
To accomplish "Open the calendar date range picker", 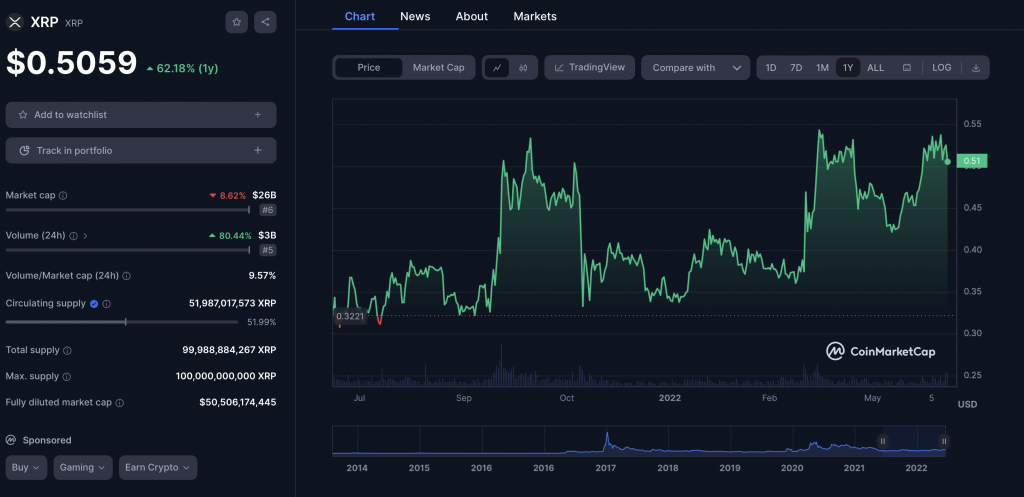I will click(906, 67).
